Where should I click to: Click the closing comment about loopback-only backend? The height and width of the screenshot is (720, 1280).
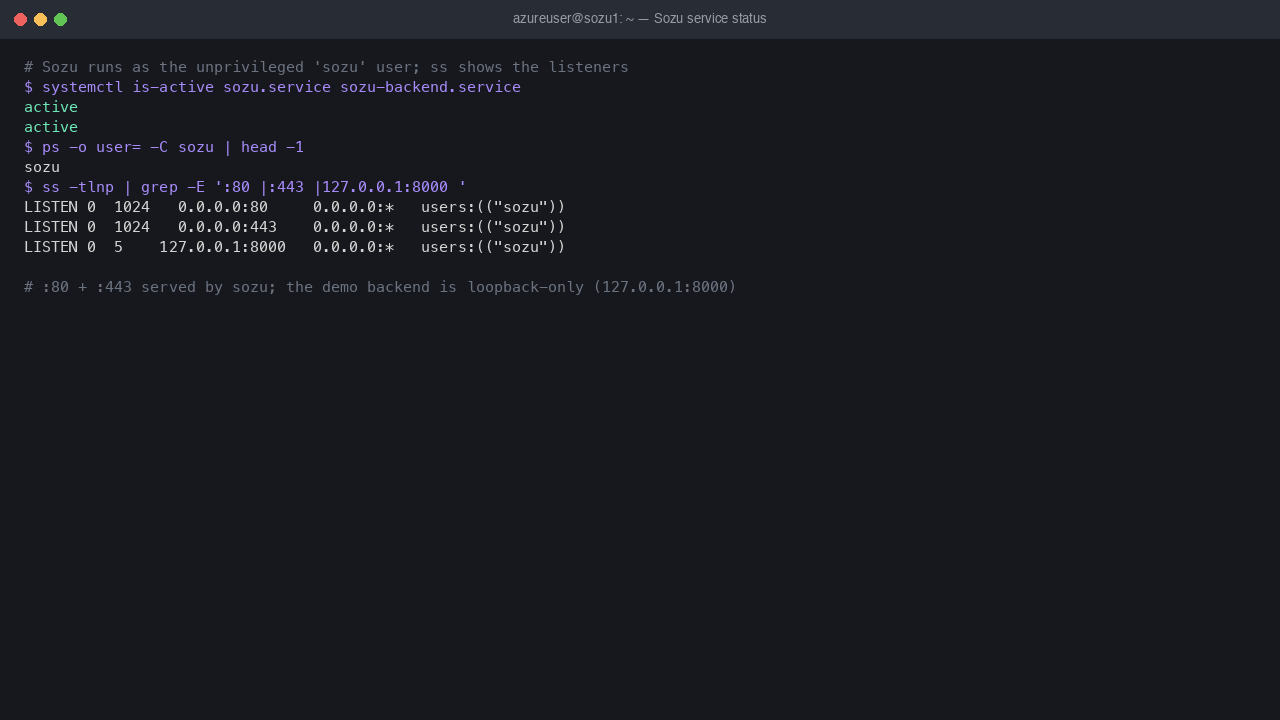coord(380,287)
